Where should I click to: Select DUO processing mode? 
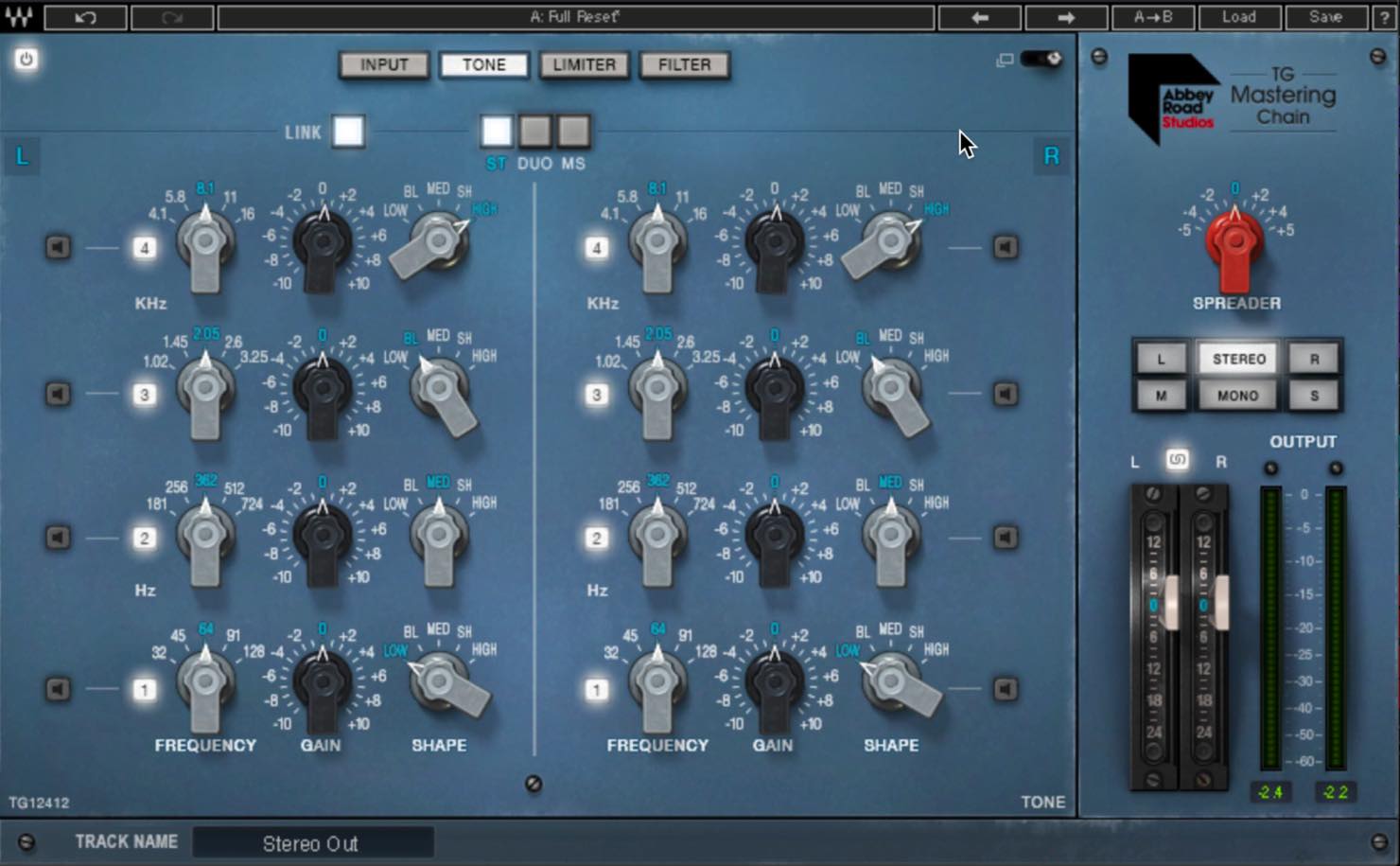tap(534, 132)
